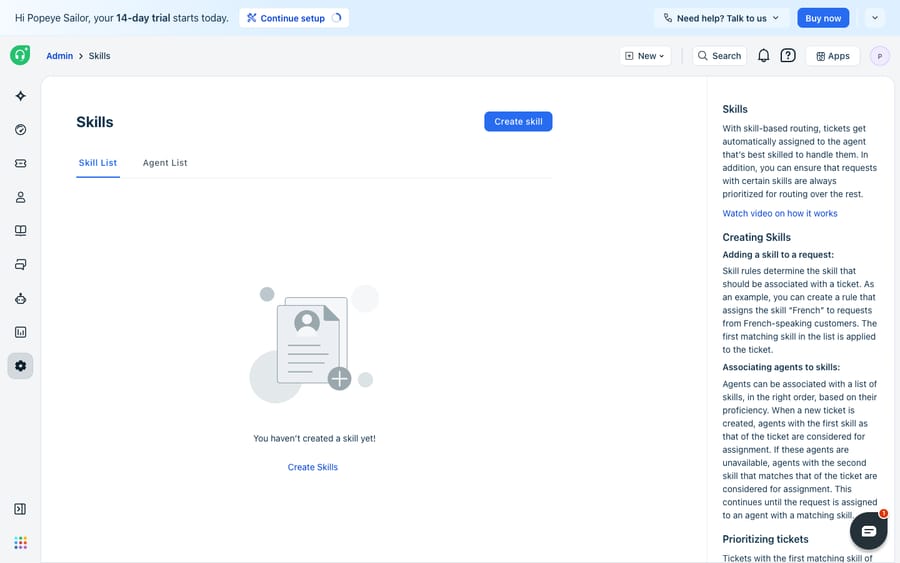Click the Prioritizing tickets heading
The width and height of the screenshot is (900, 563).
point(765,539)
